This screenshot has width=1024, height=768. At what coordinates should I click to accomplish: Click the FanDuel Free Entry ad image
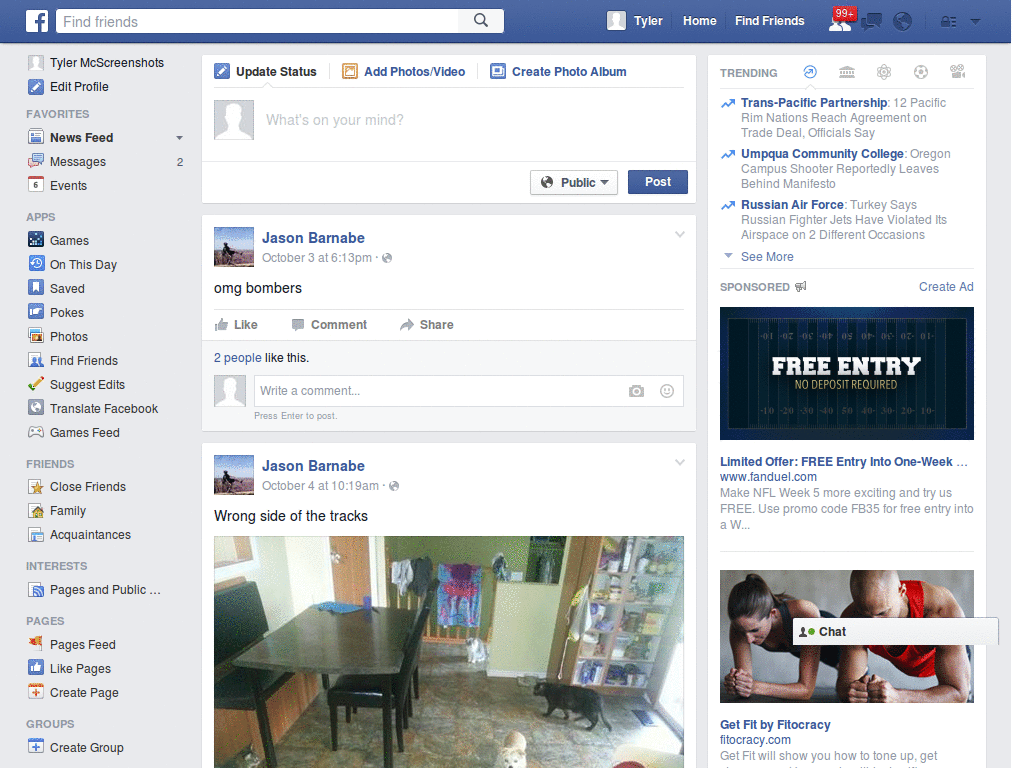(x=846, y=374)
